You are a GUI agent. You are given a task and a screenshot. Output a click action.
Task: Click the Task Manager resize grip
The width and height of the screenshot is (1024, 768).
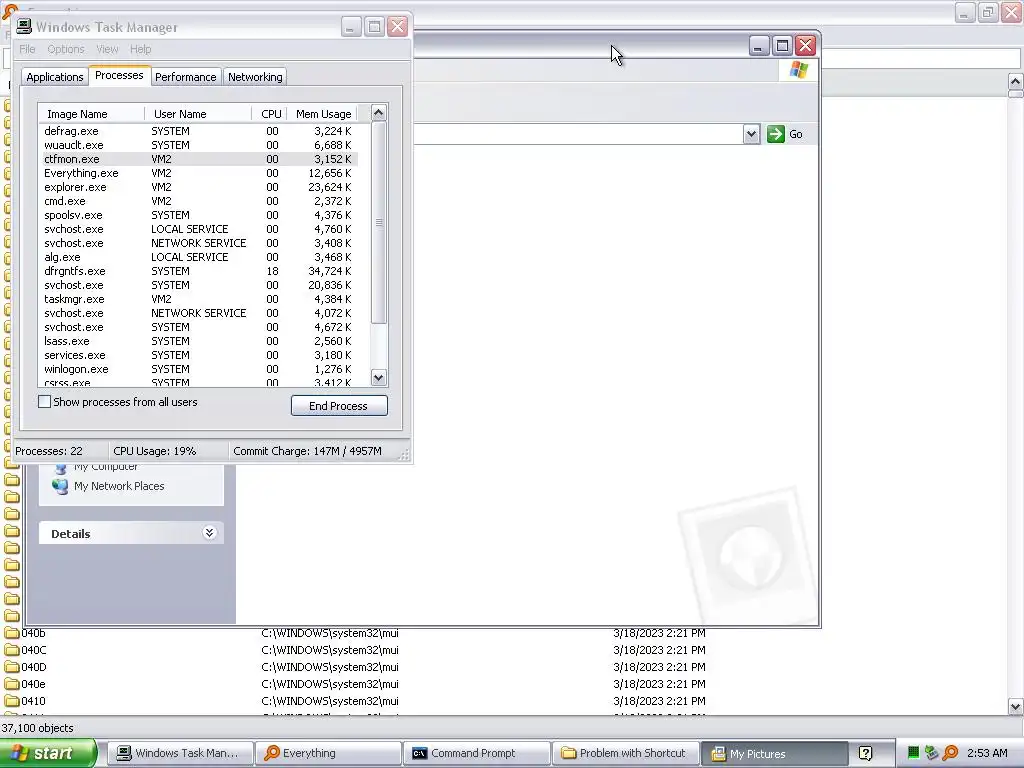[404, 455]
